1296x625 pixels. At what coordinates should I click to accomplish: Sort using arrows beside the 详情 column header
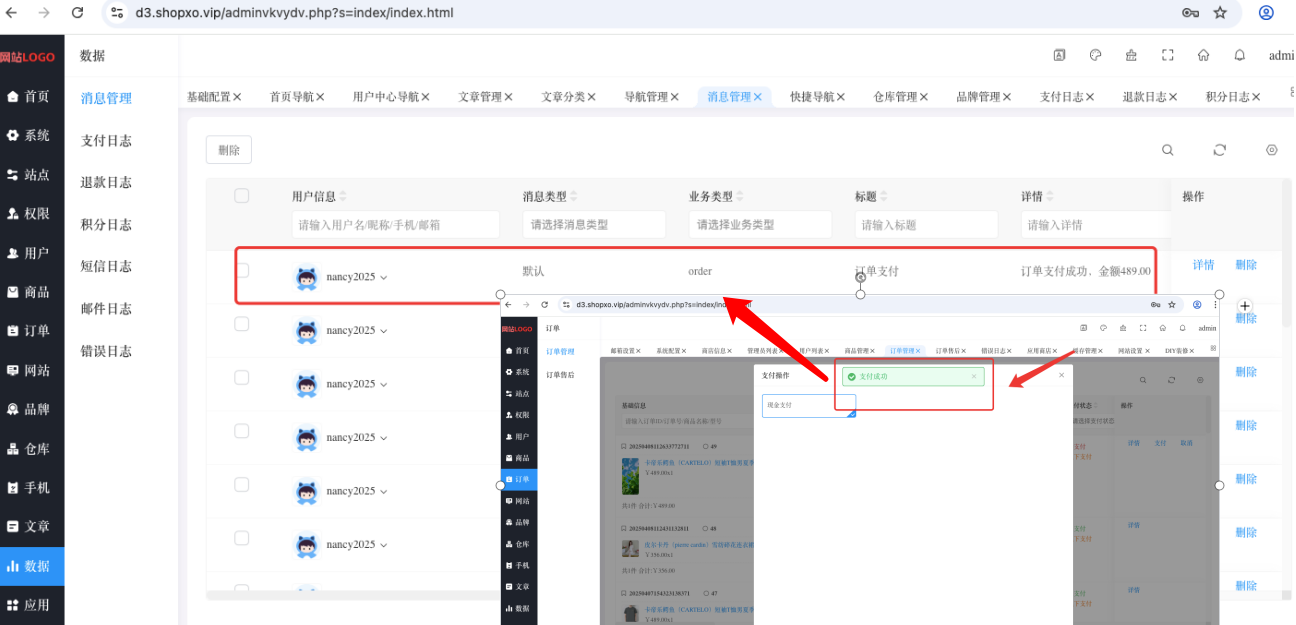pyautogui.click(x=1051, y=197)
